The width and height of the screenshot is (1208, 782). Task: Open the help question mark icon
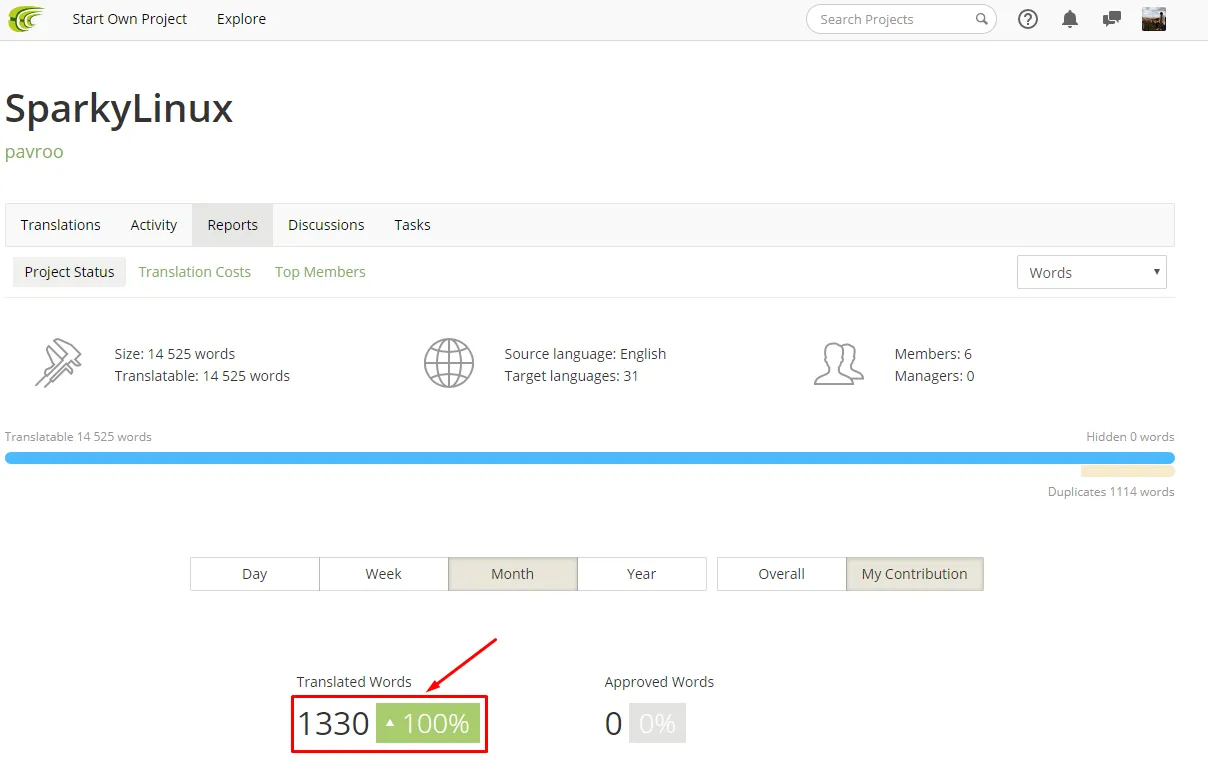[x=1028, y=19]
